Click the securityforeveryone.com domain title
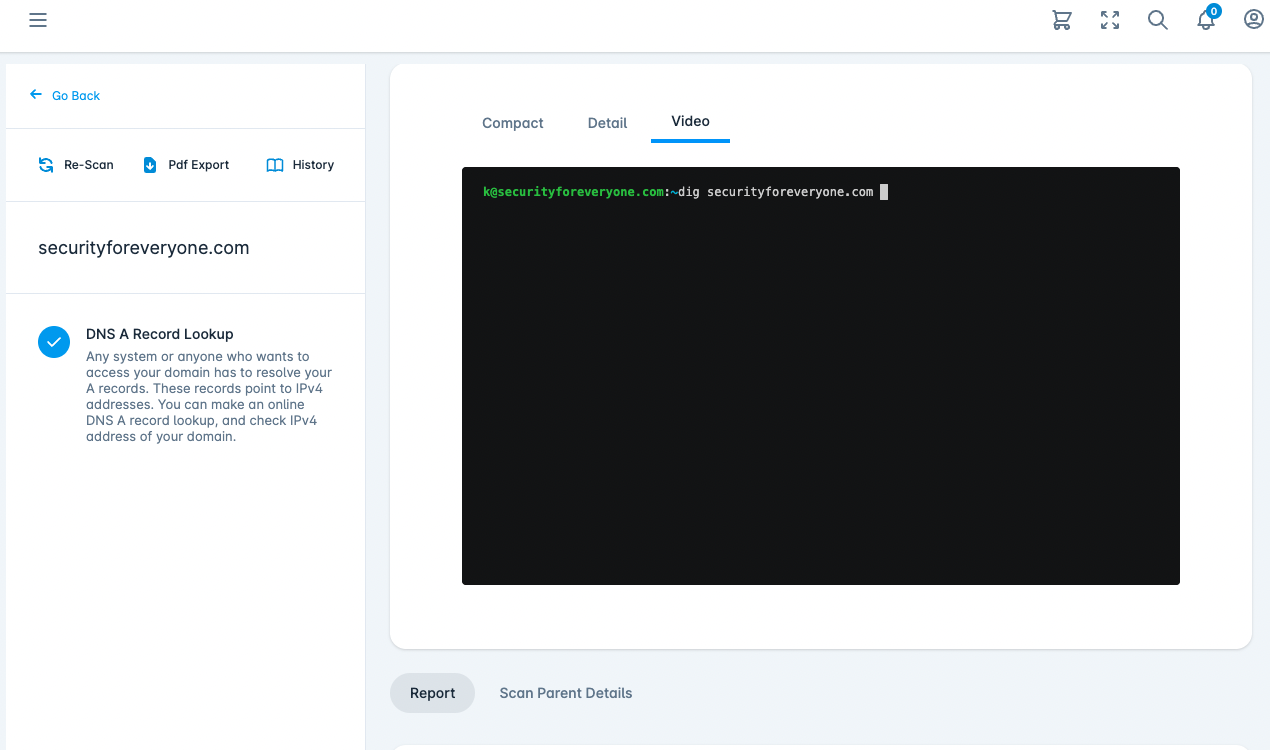1270x750 pixels. pyautogui.click(x=144, y=248)
